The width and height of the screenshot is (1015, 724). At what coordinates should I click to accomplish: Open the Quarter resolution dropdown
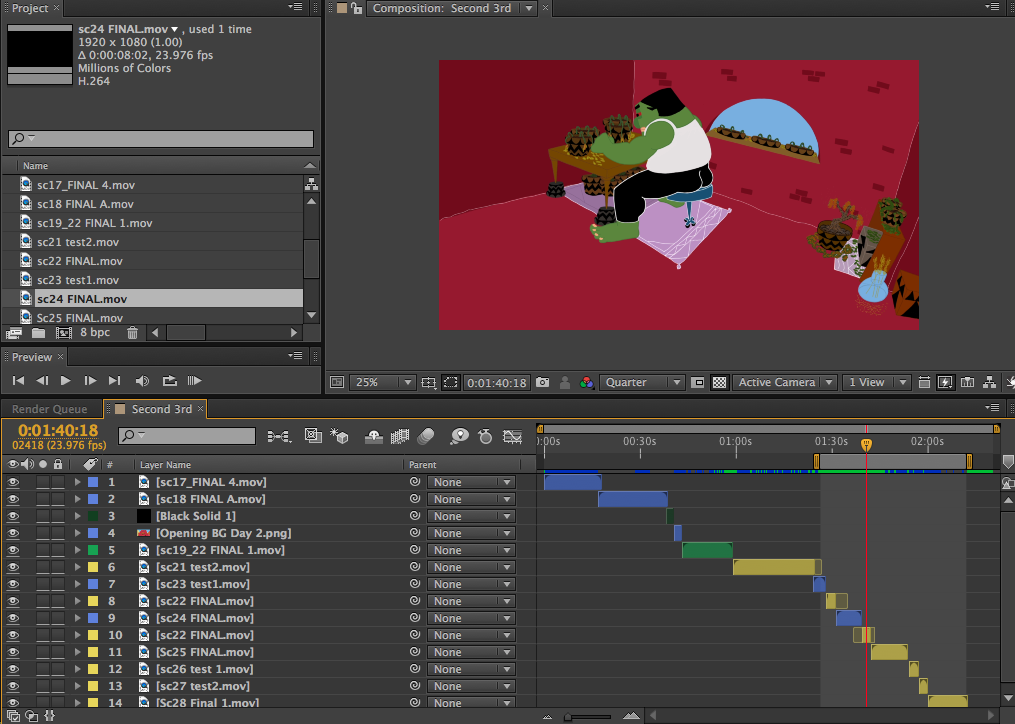pyautogui.click(x=641, y=383)
